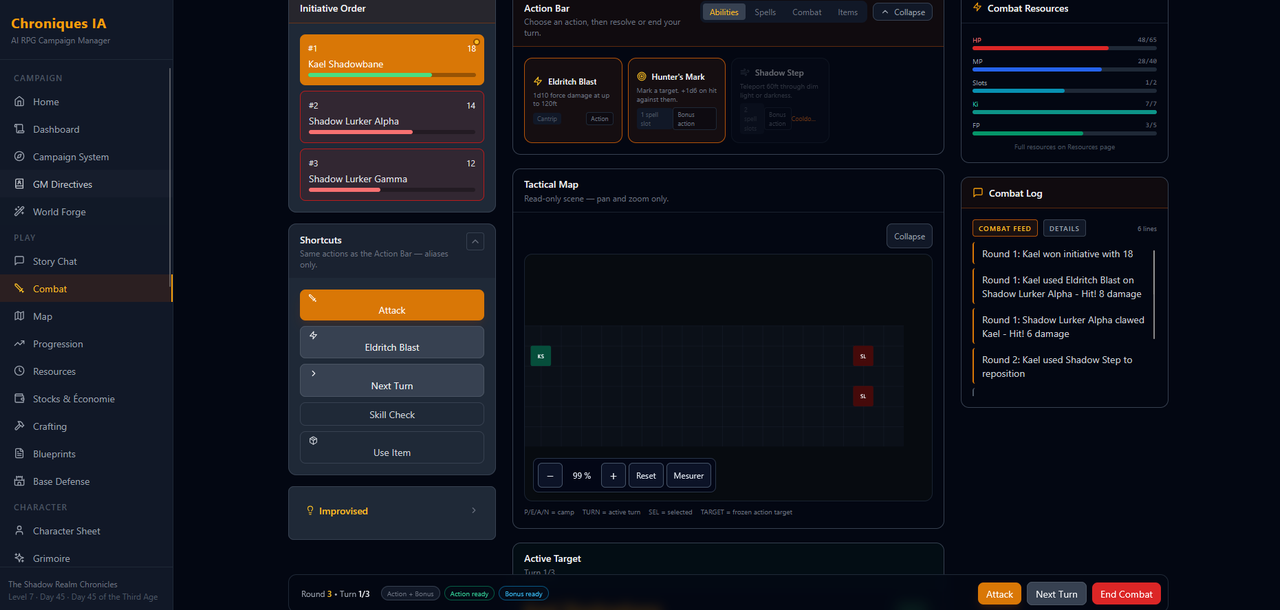Screen dimensions: 1280x610
Task: Open Campaign System compass icon
Action: coord(20,157)
